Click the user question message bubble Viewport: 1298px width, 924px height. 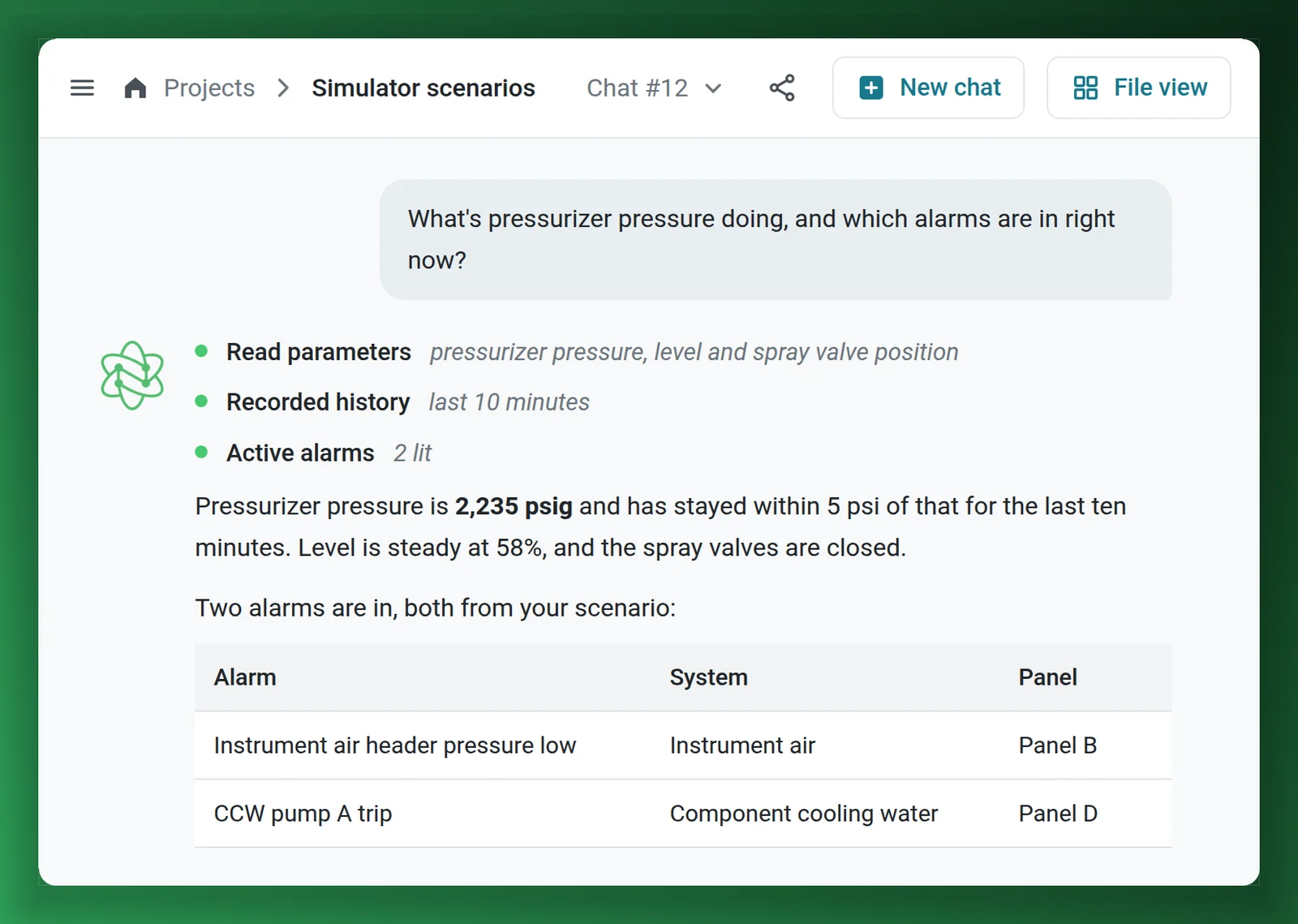click(x=776, y=239)
